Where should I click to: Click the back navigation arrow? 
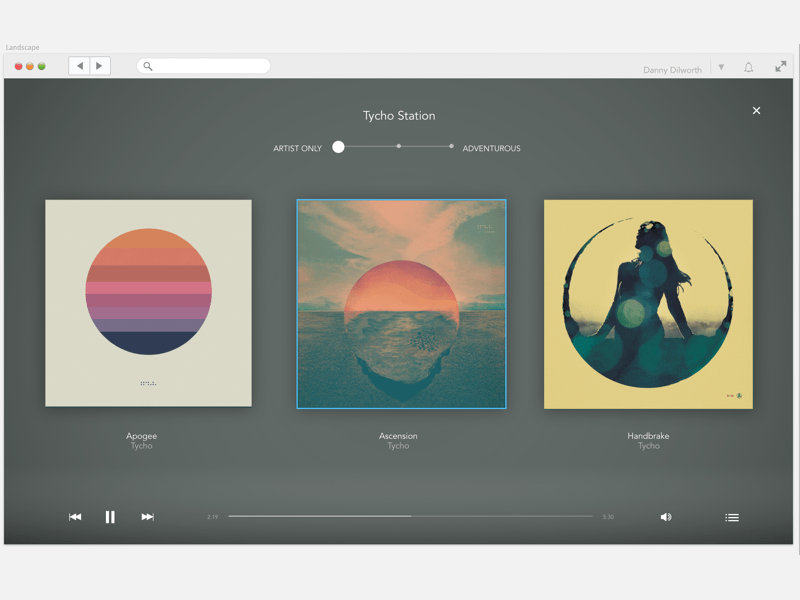(x=80, y=66)
